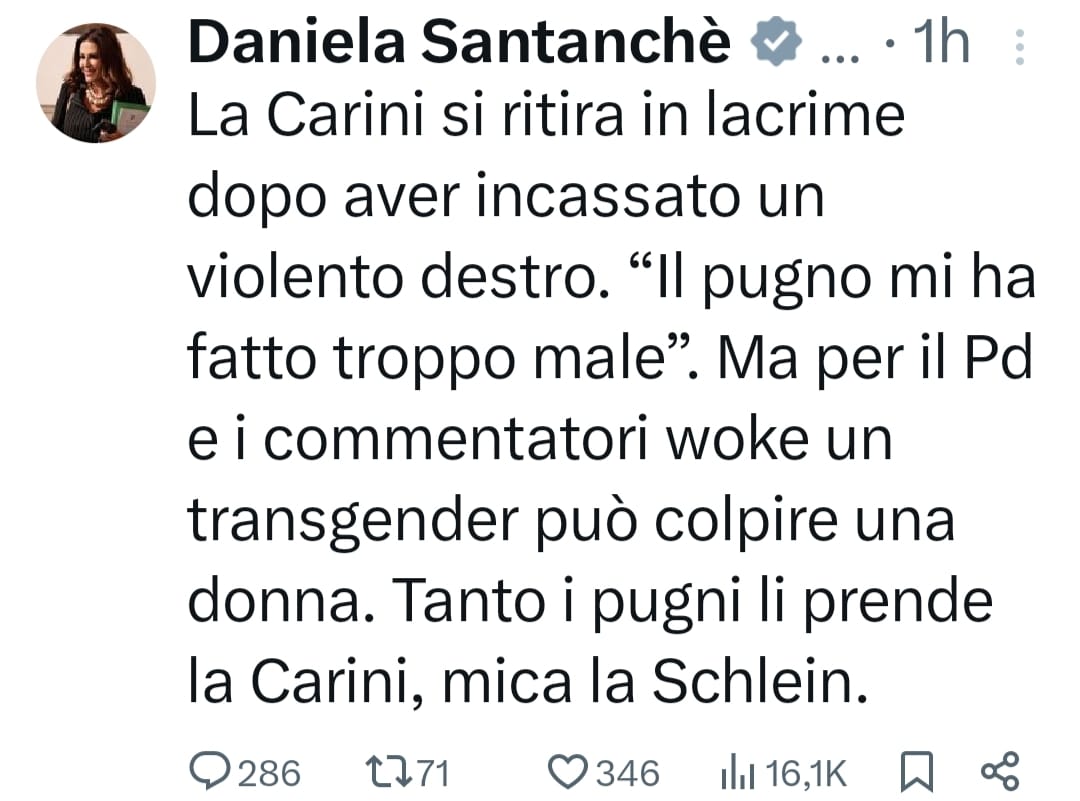Click the final line mentioning Schlein

(x=525, y=683)
